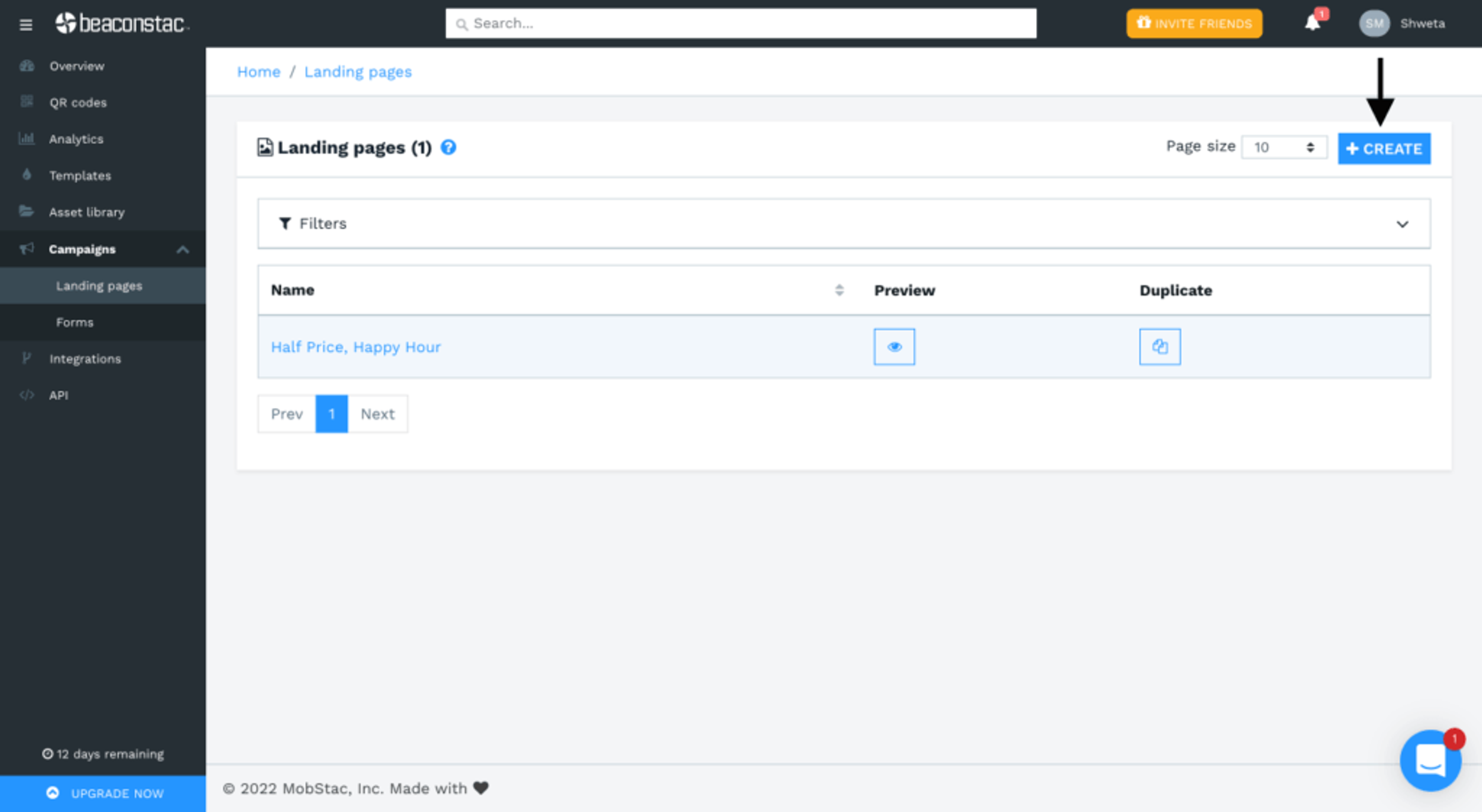Select Landing pages submenu item
The height and width of the screenshot is (812, 1482).
coord(102,286)
